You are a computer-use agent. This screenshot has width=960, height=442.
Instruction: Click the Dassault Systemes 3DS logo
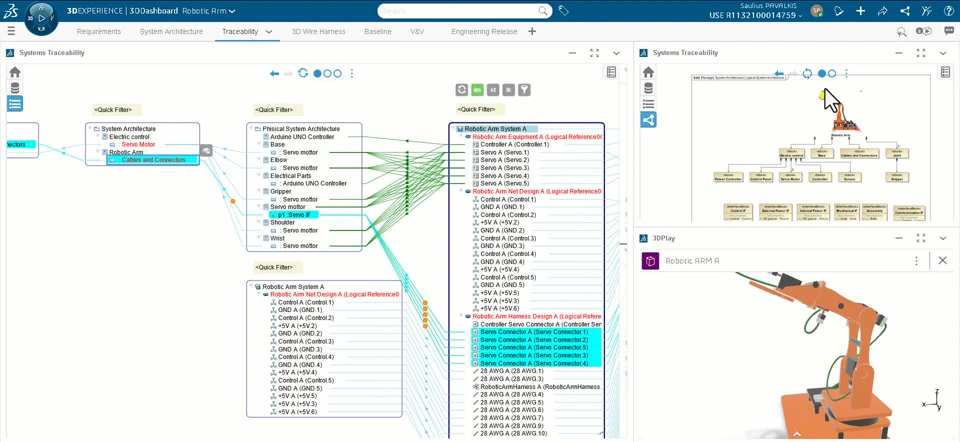(x=12, y=10)
